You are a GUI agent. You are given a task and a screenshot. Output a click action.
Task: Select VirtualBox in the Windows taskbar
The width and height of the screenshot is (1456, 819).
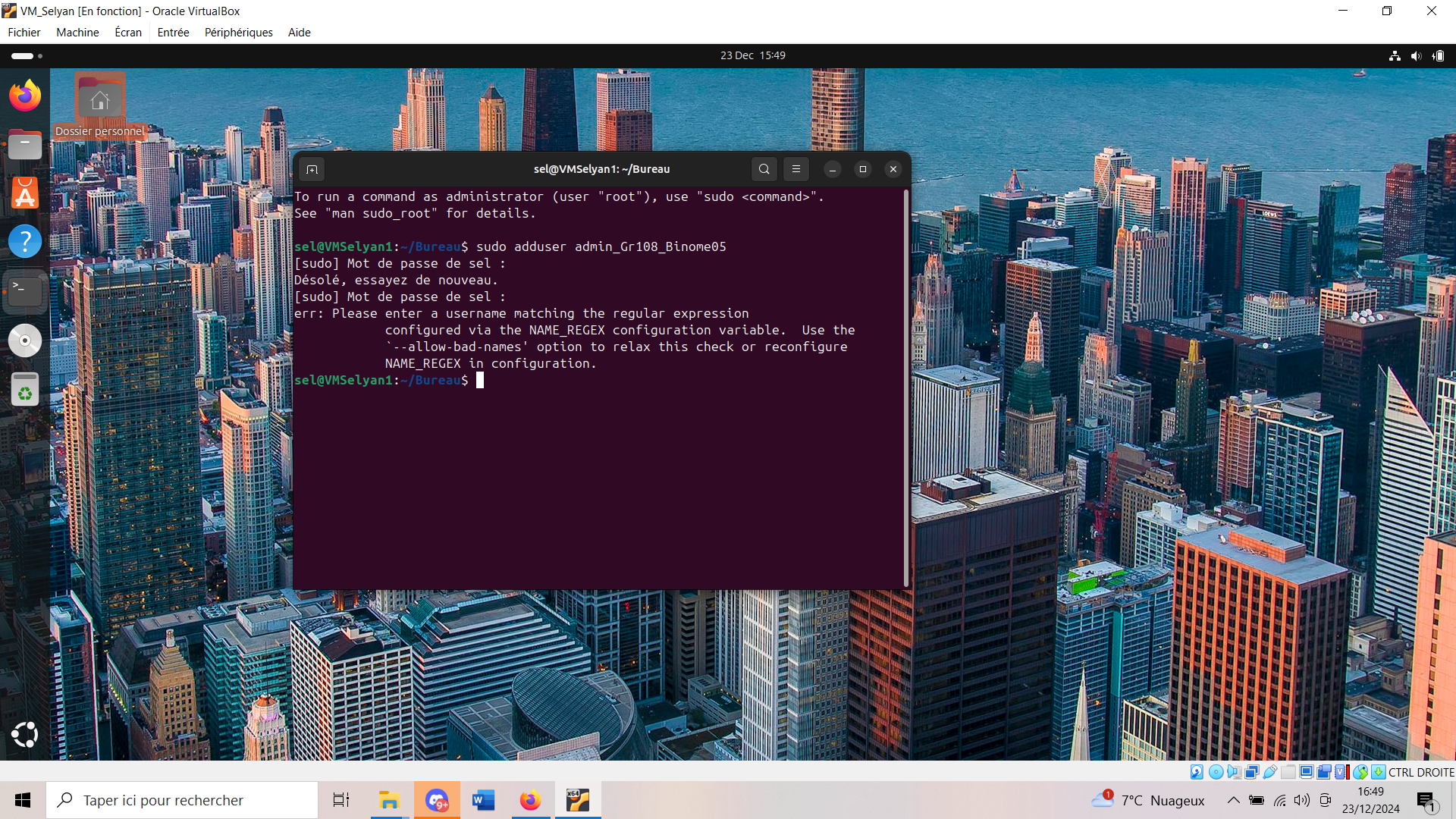click(x=578, y=800)
